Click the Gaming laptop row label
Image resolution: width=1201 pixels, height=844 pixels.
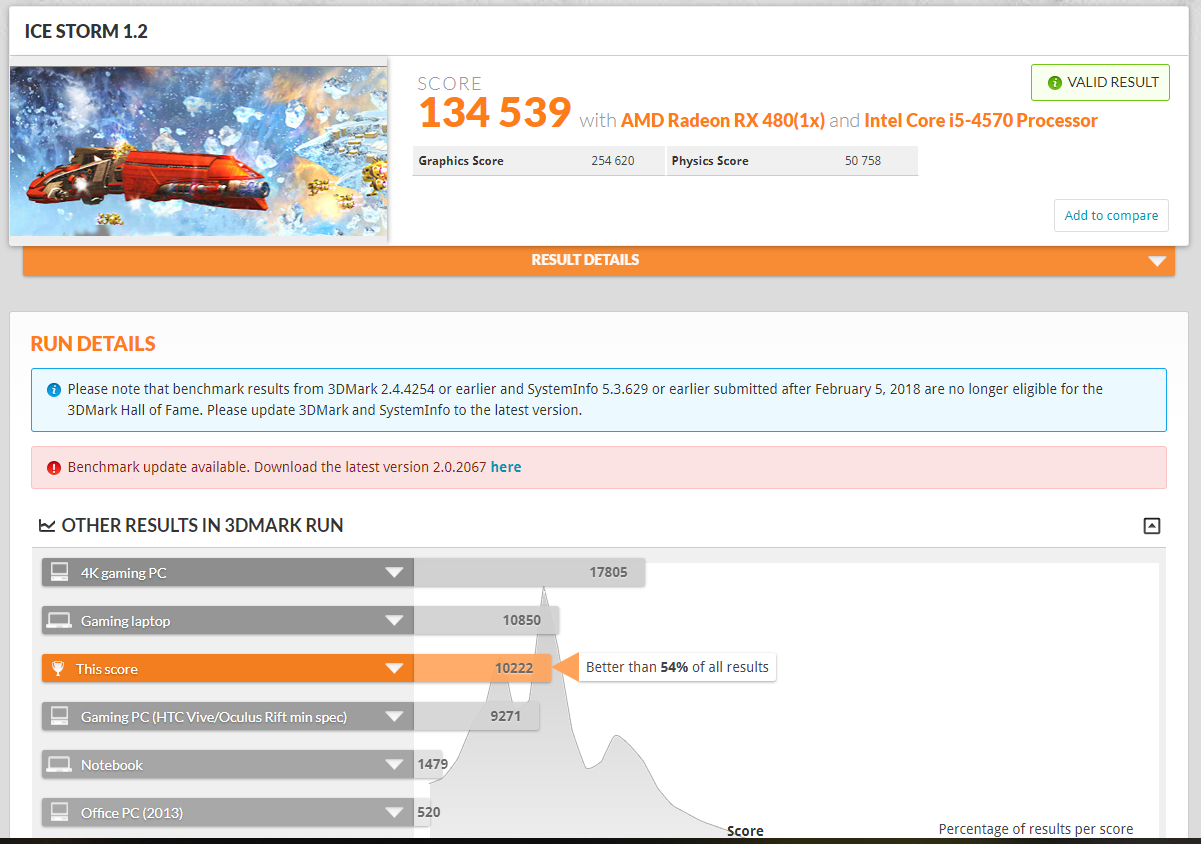click(126, 621)
